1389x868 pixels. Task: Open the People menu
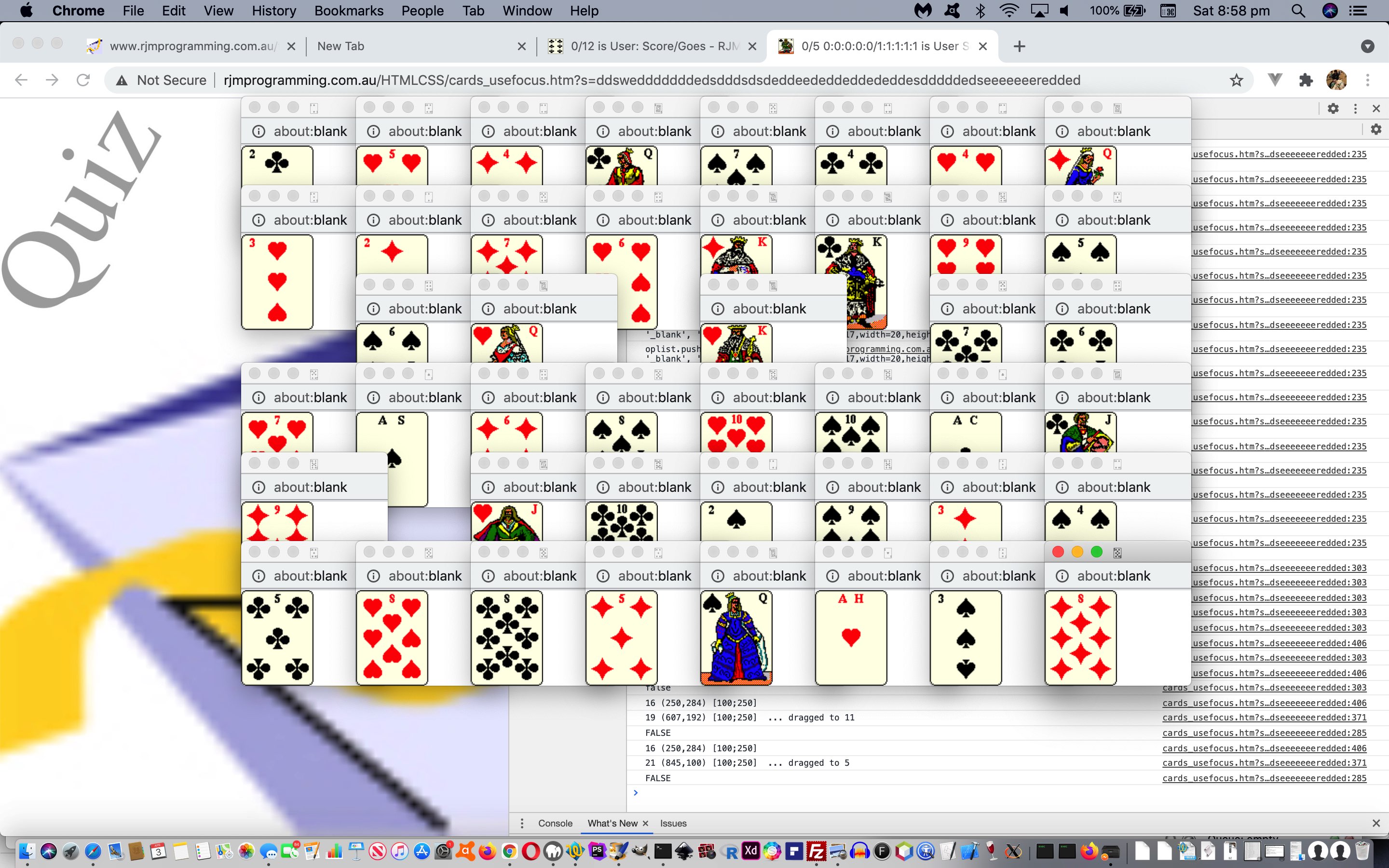coord(422,10)
